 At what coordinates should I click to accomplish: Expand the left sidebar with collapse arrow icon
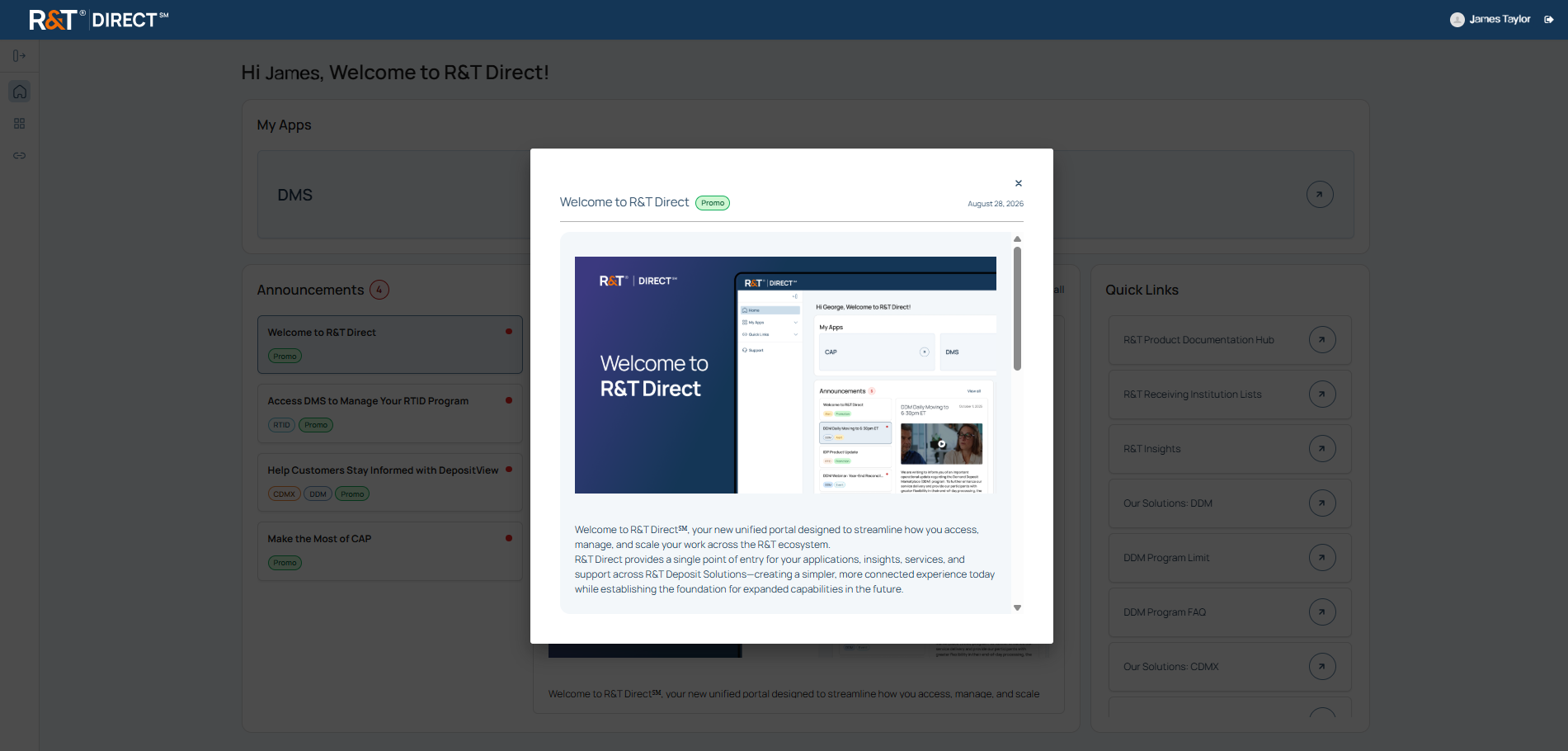click(19, 56)
